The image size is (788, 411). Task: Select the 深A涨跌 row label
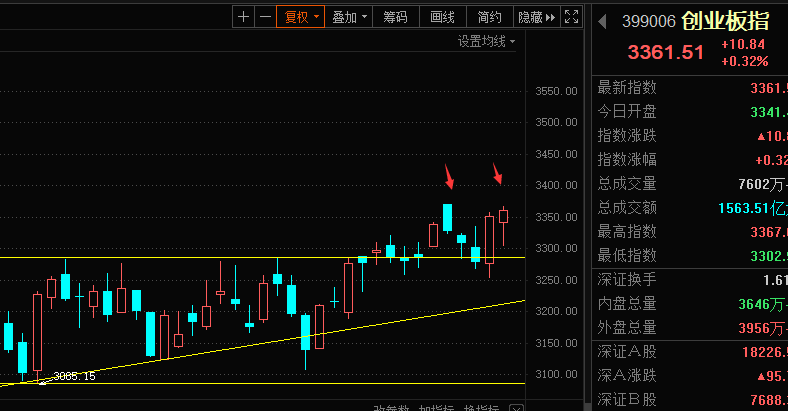pos(627,375)
